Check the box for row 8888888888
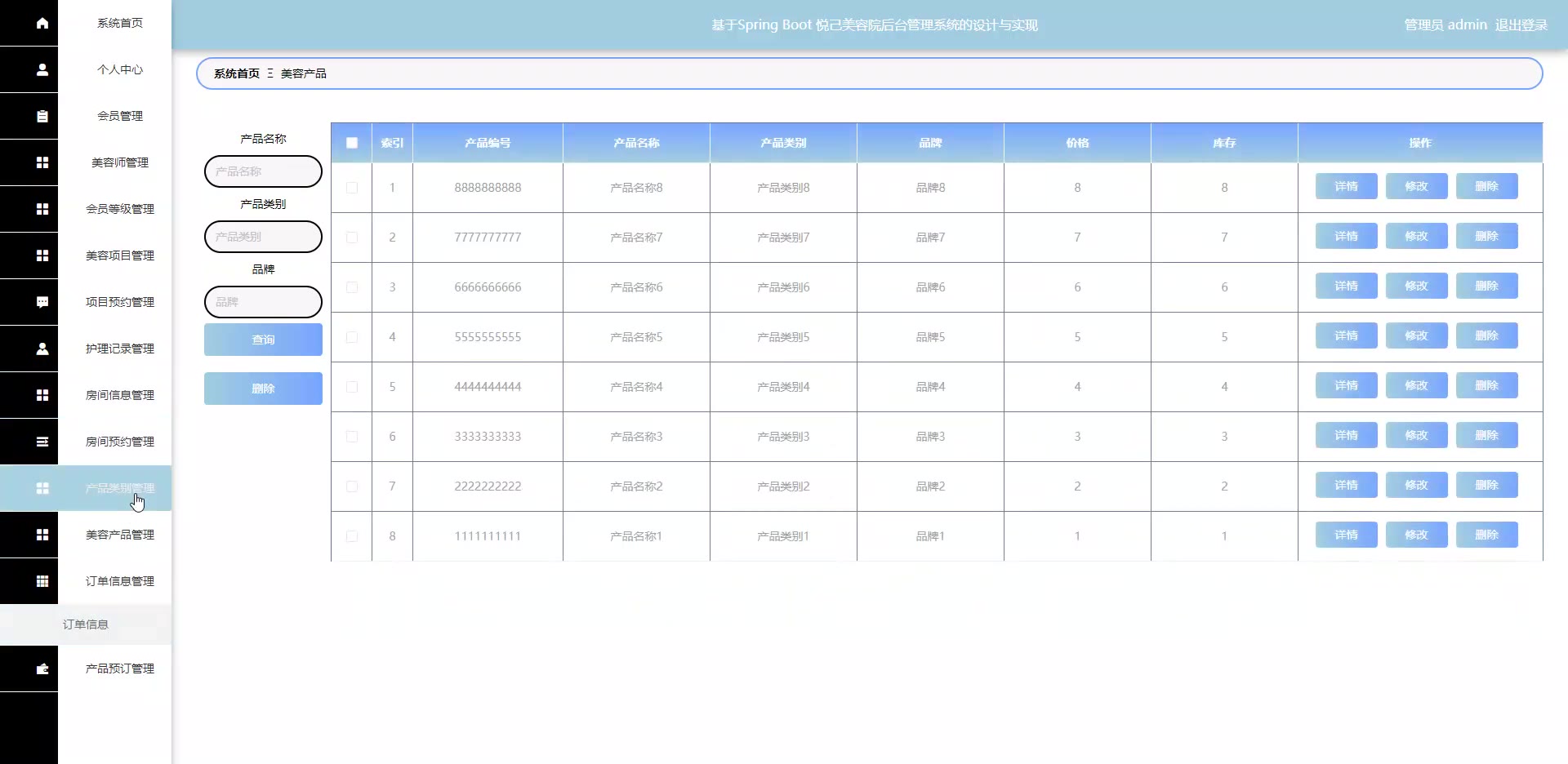 (352, 188)
